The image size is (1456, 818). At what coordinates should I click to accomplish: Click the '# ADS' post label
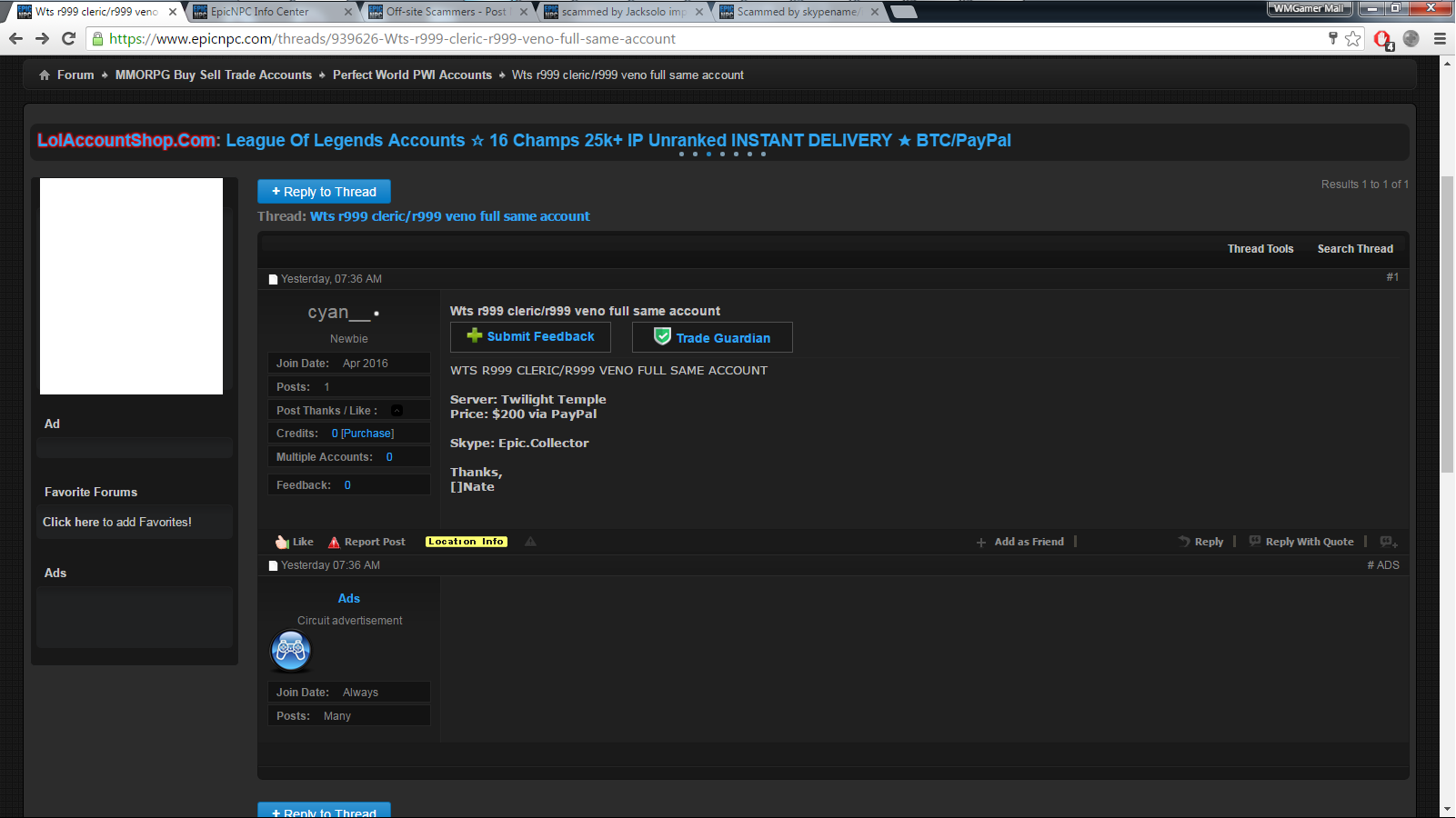tap(1383, 565)
